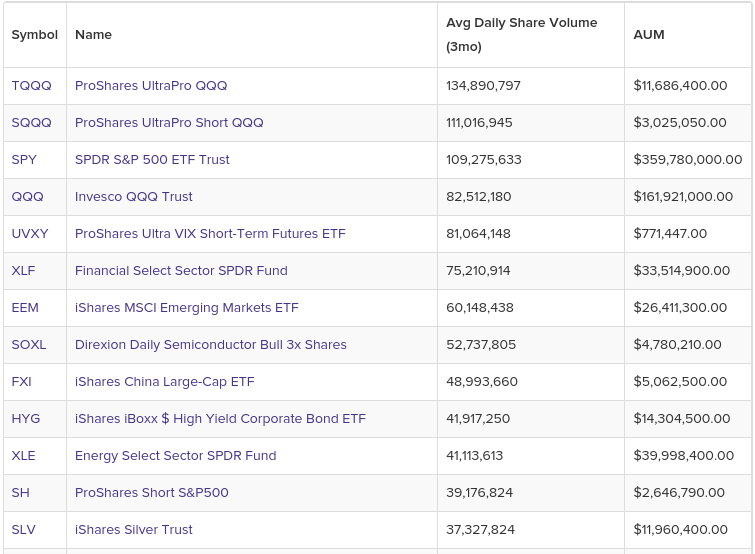755x554 pixels.
Task: Open iShares China Large-Cap ETF link
Action: point(165,382)
